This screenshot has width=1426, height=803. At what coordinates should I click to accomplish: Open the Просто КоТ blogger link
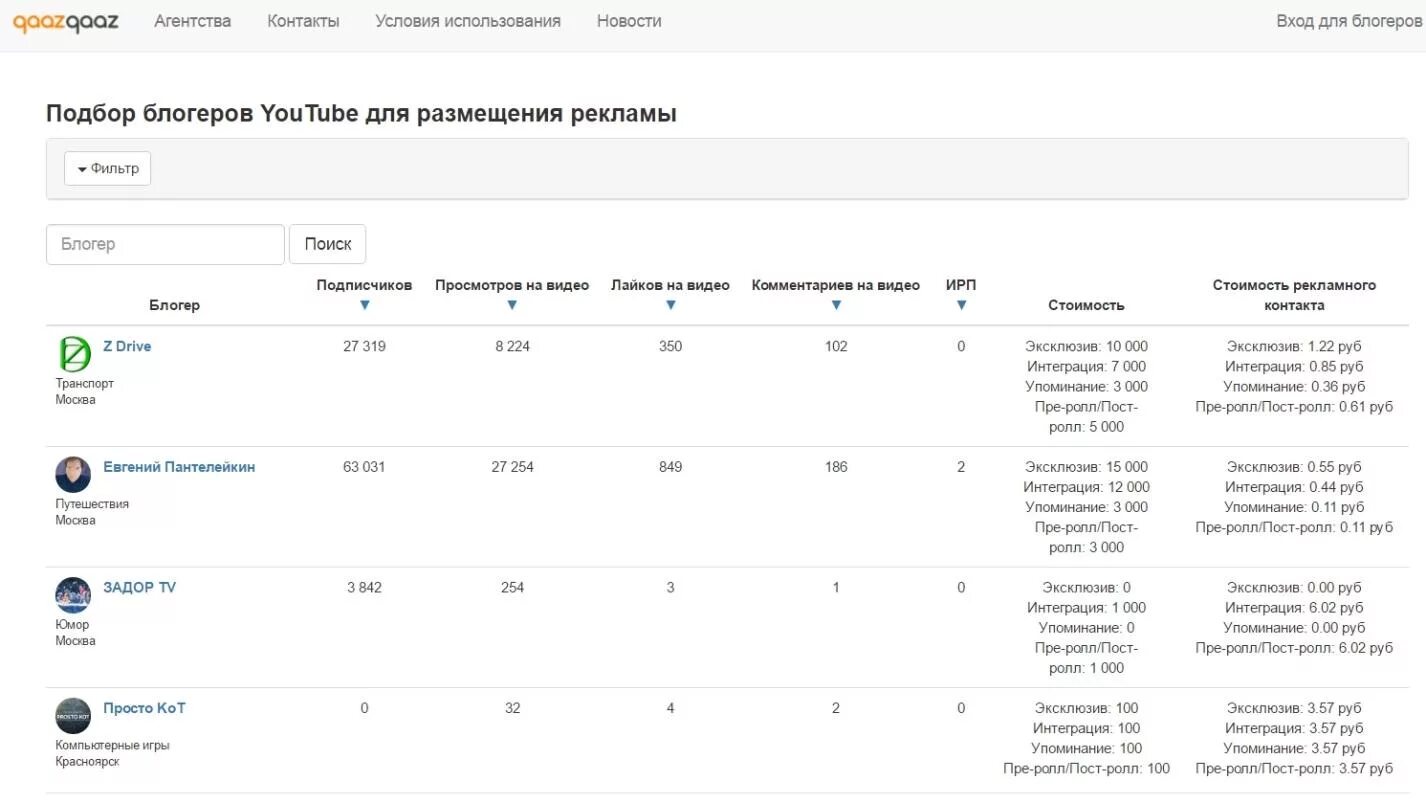(x=144, y=708)
